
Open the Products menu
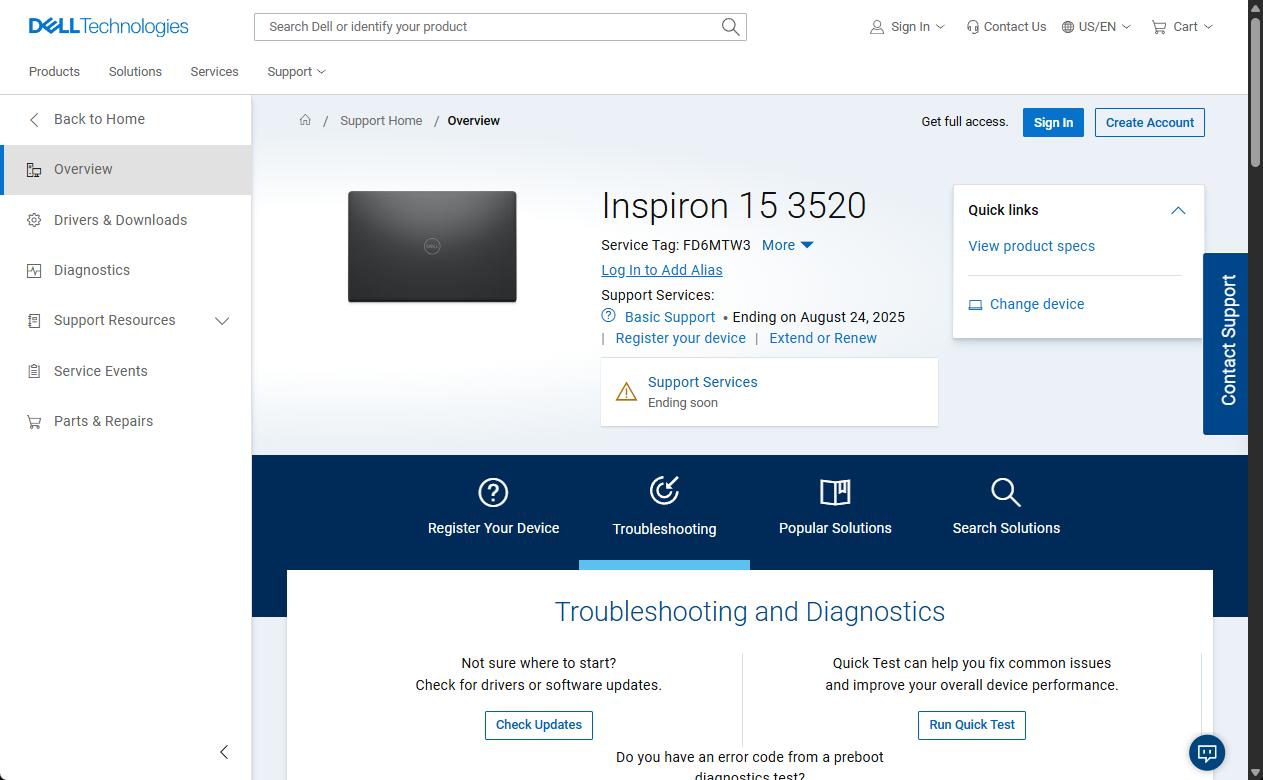[x=54, y=72]
